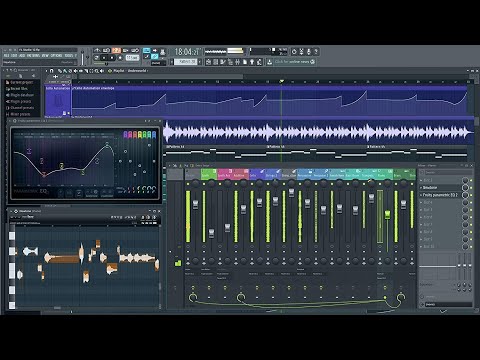This screenshot has width=480, height=360.
Task: Toggle the Newtone slot enable LED in mixer
Action: tap(471, 187)
